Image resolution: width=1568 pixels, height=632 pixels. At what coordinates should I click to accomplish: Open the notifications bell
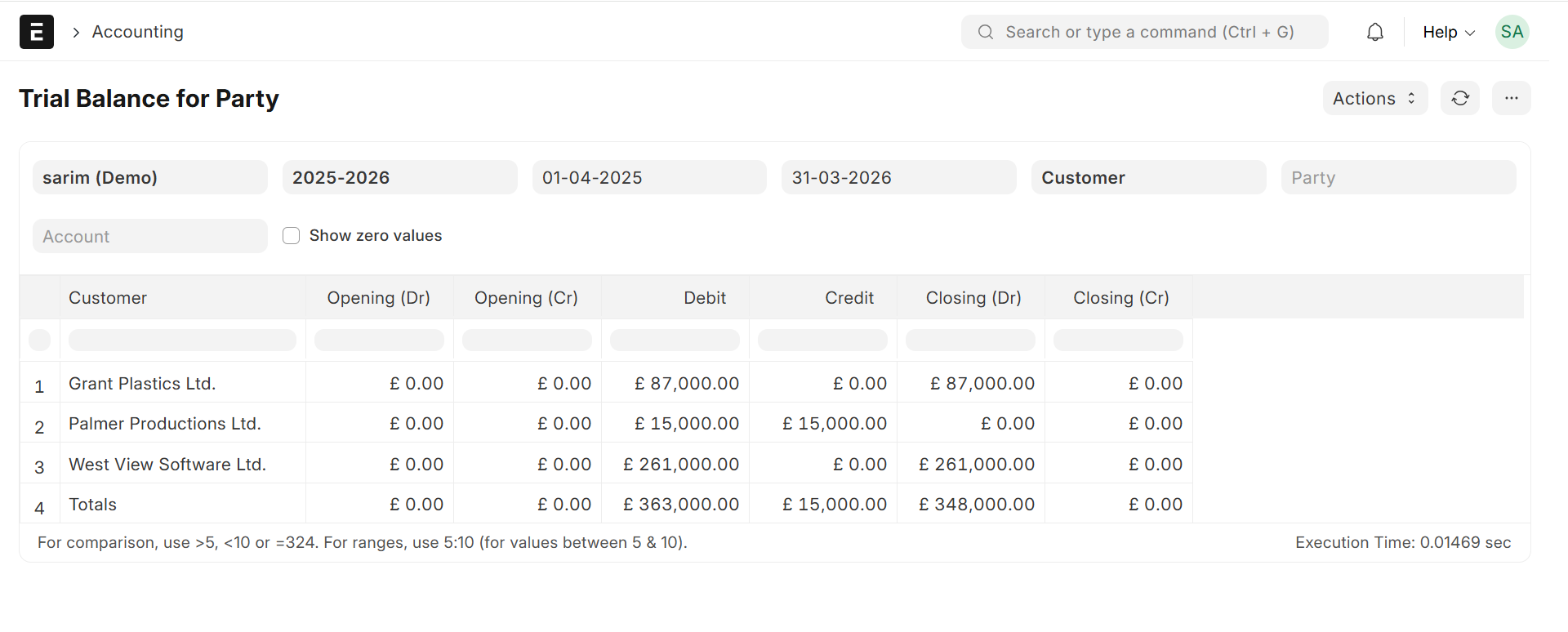click(1375, 32)
